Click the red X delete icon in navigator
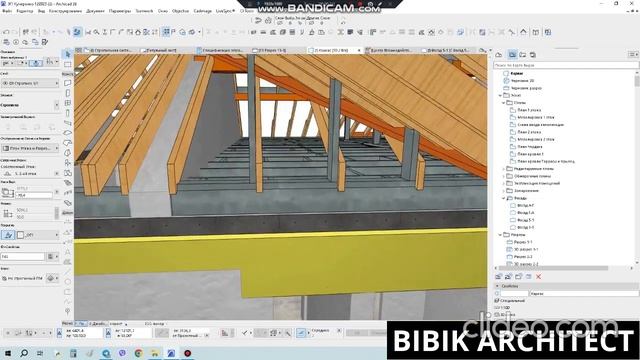The image size is (640, 360). click(538, 277)
